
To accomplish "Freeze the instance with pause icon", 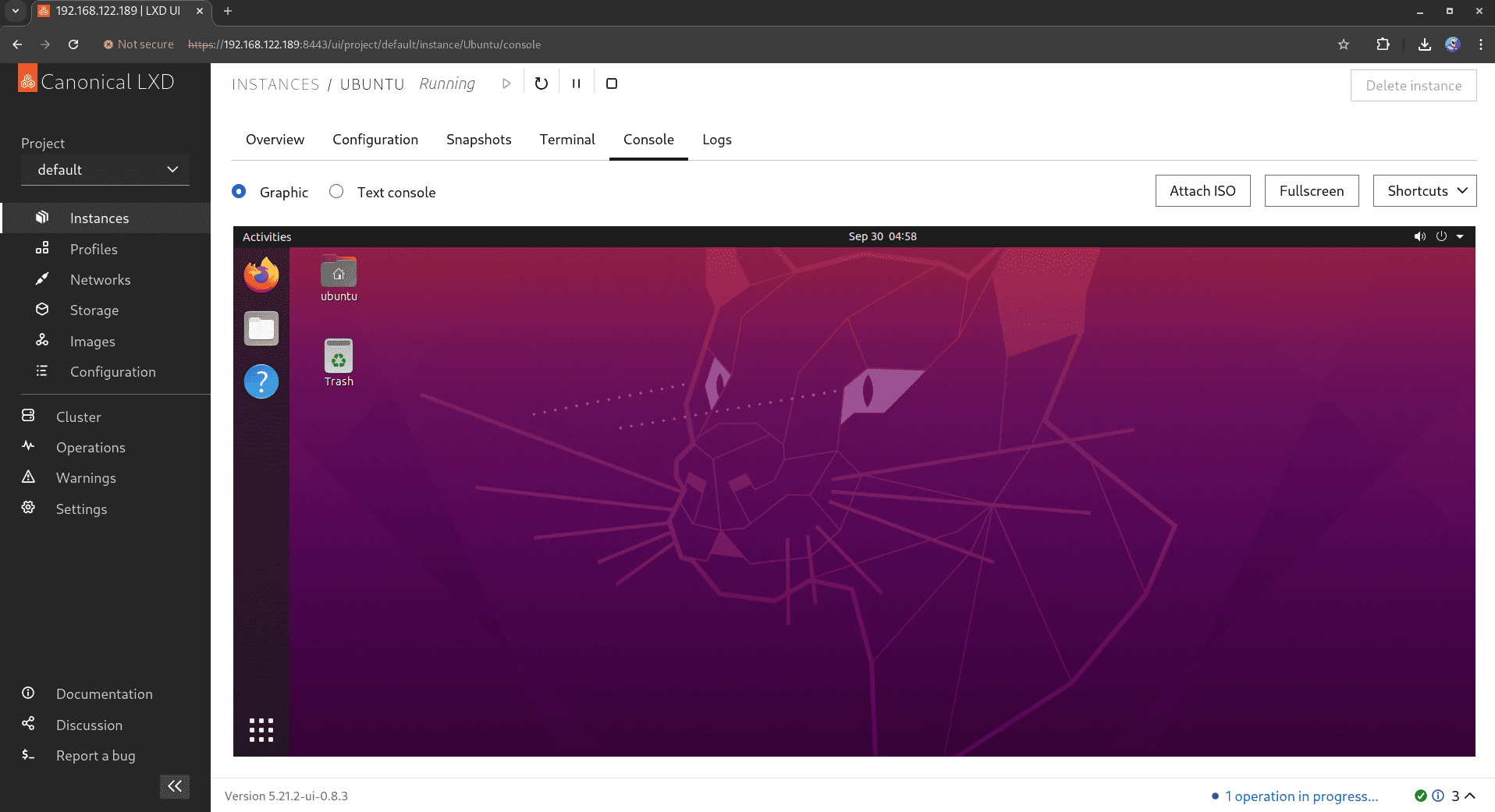I will [577, 83].
